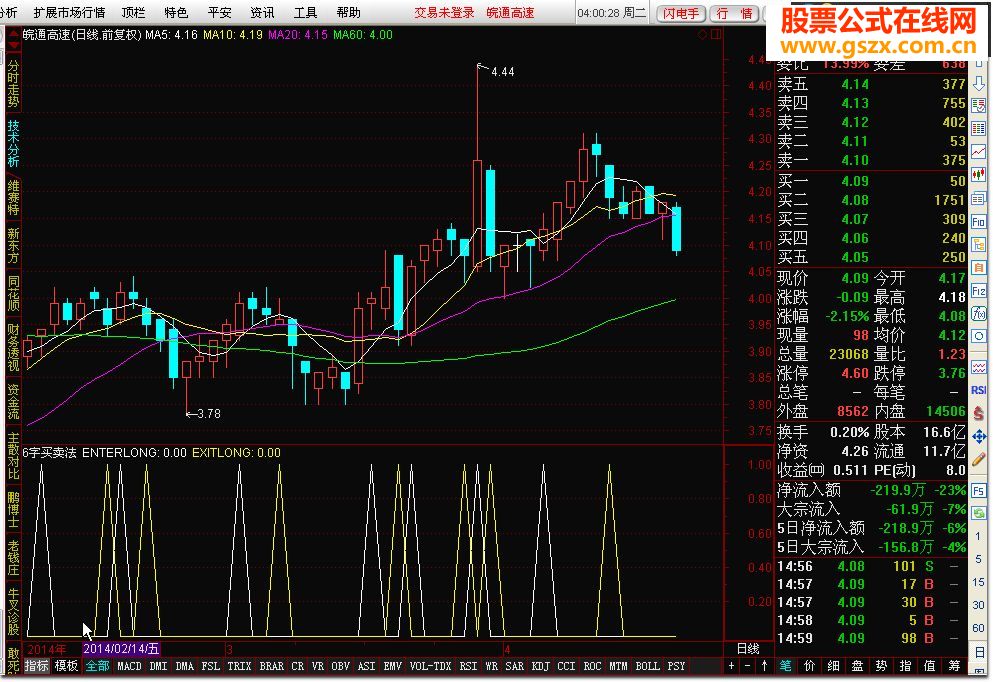The height and width of the screenshot is (682, 993).
Task: Select the 价 tab in bottom right
Action: (x=809, y=666)
